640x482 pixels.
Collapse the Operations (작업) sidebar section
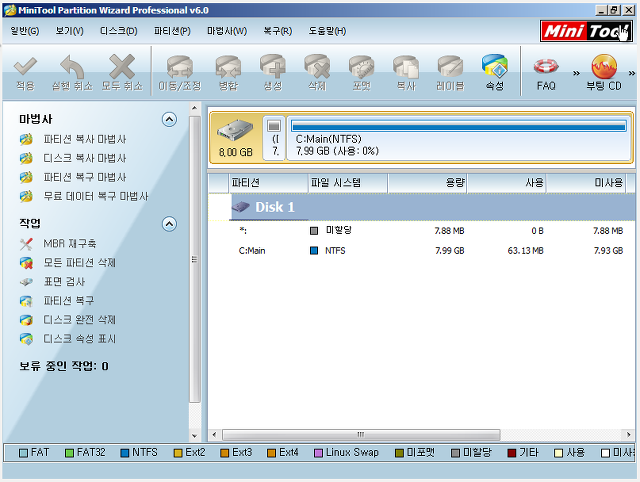coord(169,224)
